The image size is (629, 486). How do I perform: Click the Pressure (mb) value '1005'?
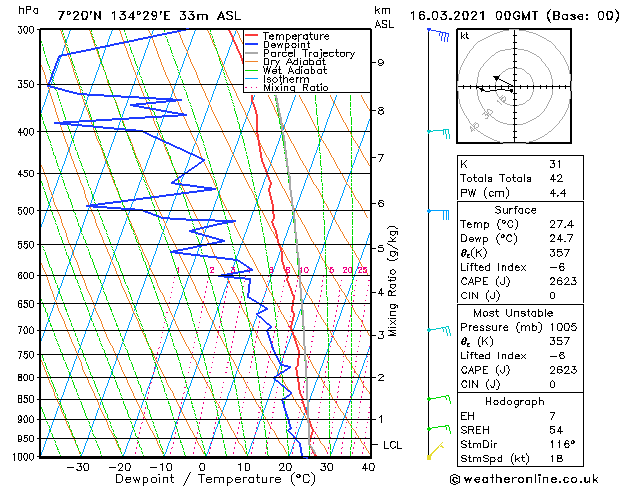(563, 327)
